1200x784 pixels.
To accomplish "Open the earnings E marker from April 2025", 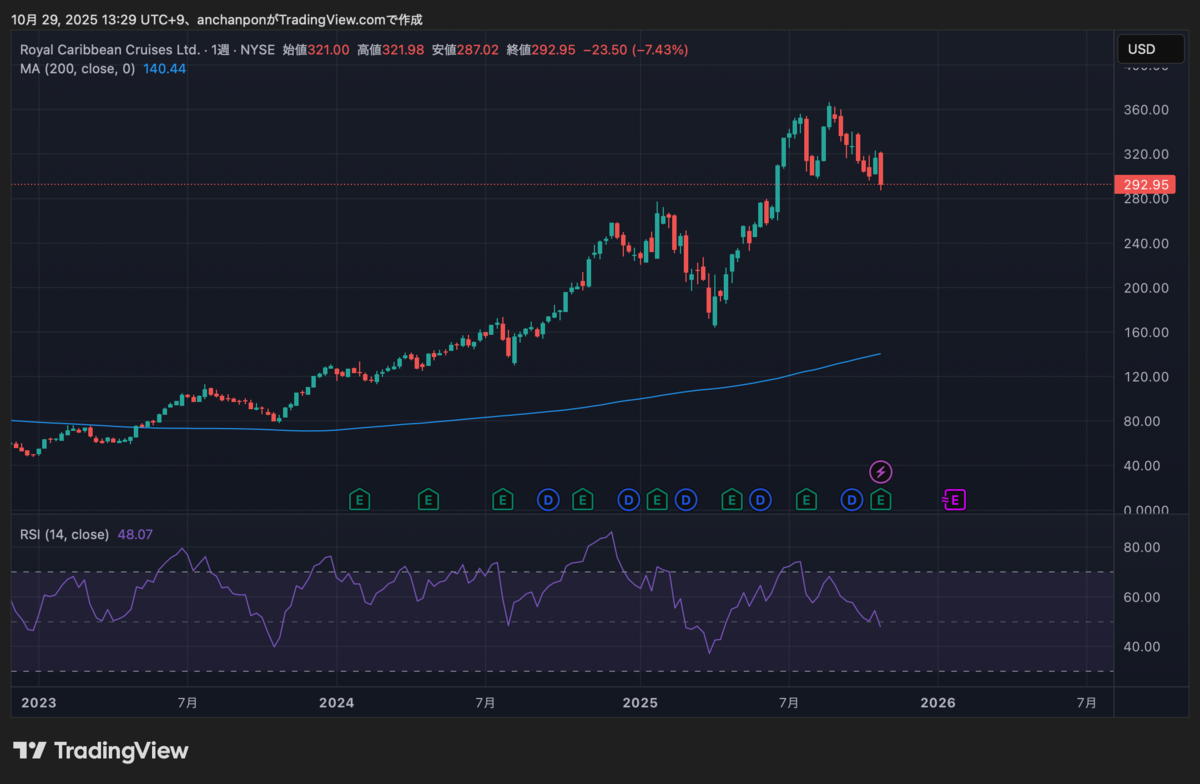I will (x=733, y=498).
